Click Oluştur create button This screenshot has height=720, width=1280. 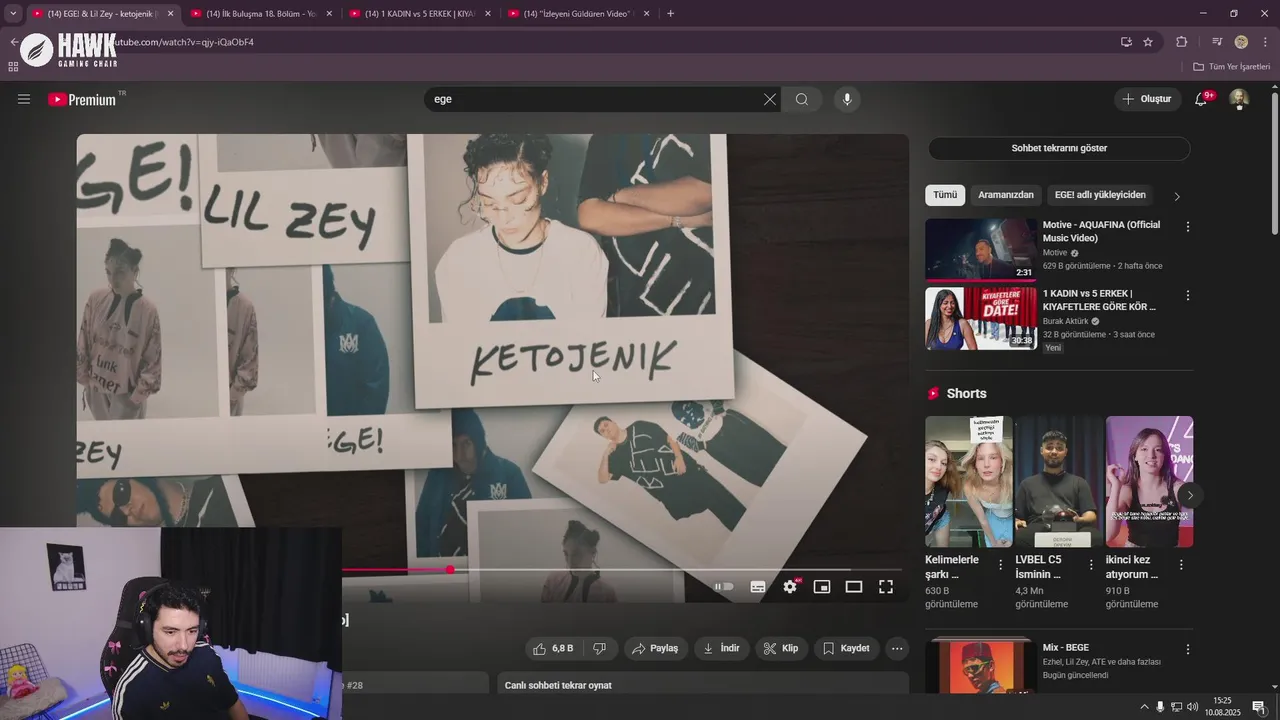1147,99
